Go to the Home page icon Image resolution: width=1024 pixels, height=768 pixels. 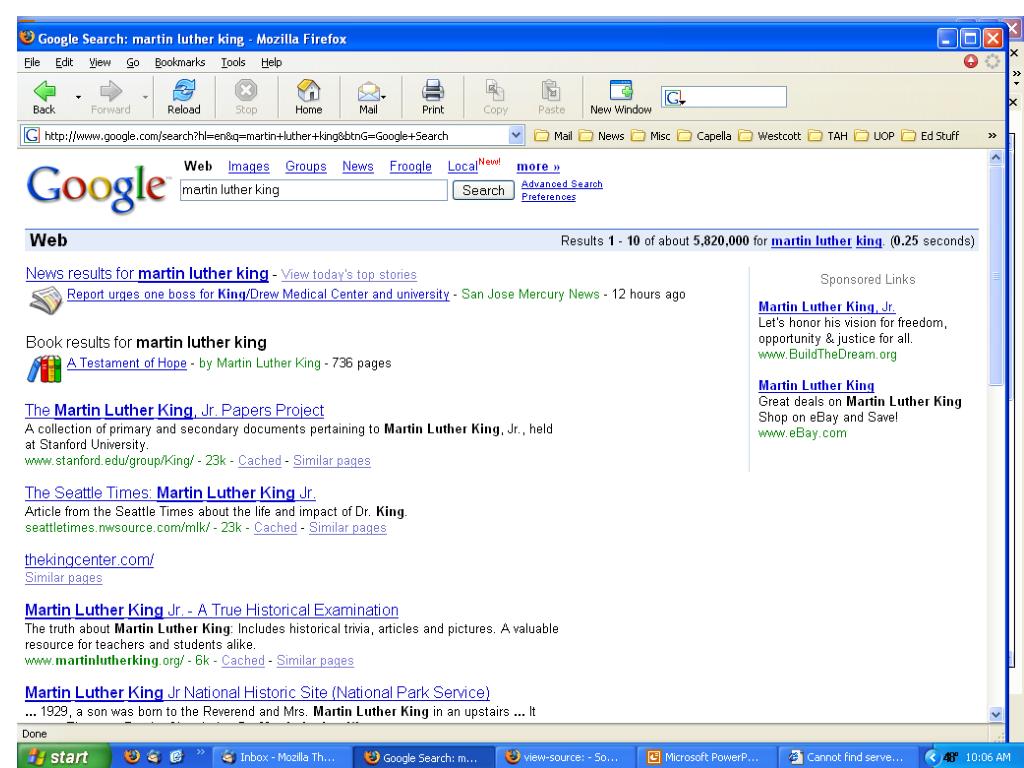[x=308, y=91]
